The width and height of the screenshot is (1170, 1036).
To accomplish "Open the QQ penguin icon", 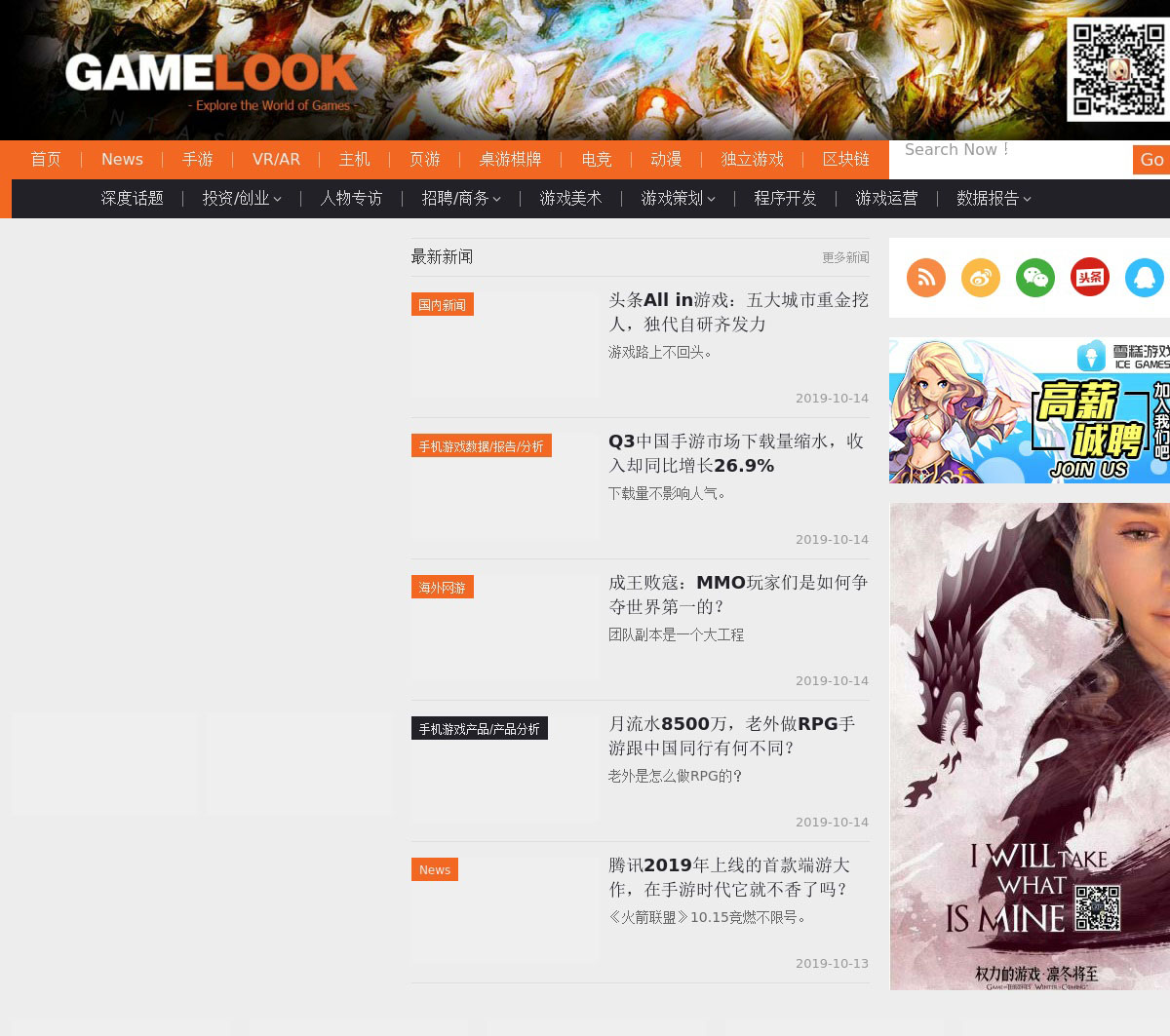I will pos(1145,278).
